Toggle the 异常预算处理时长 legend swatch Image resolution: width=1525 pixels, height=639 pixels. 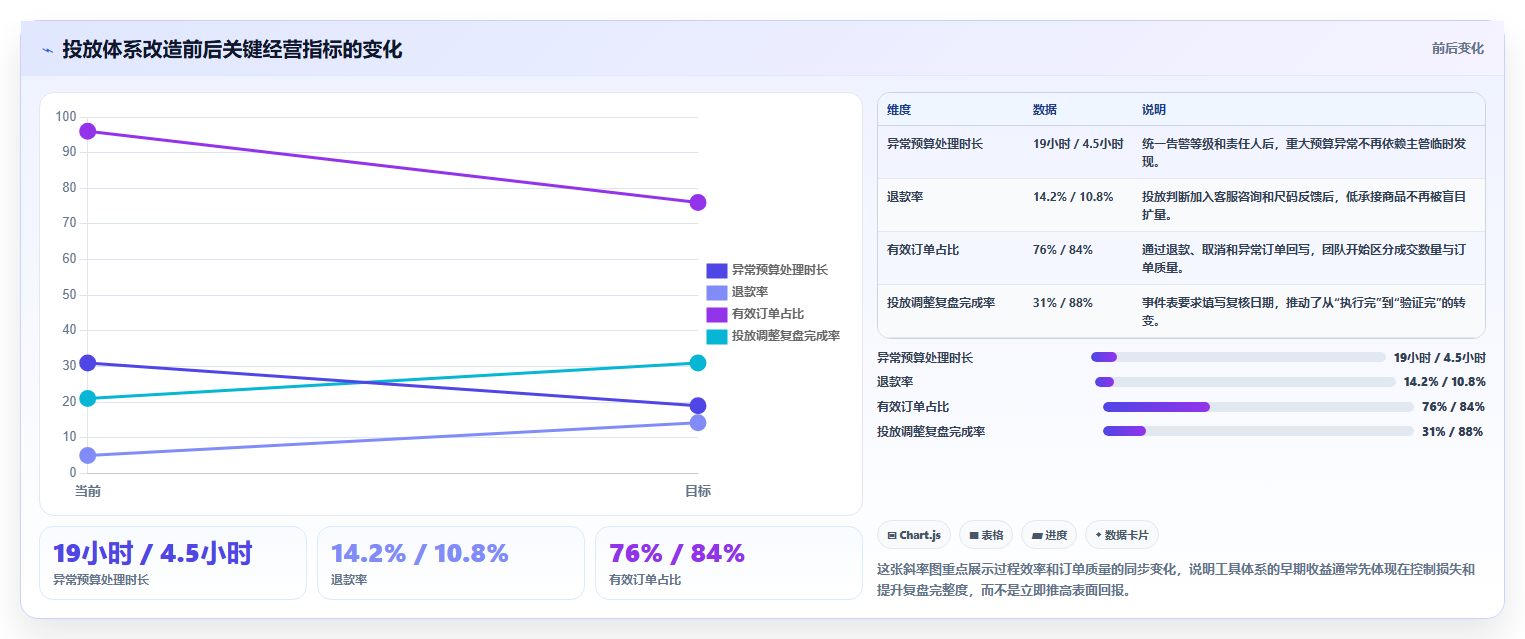tap(717, 270)
